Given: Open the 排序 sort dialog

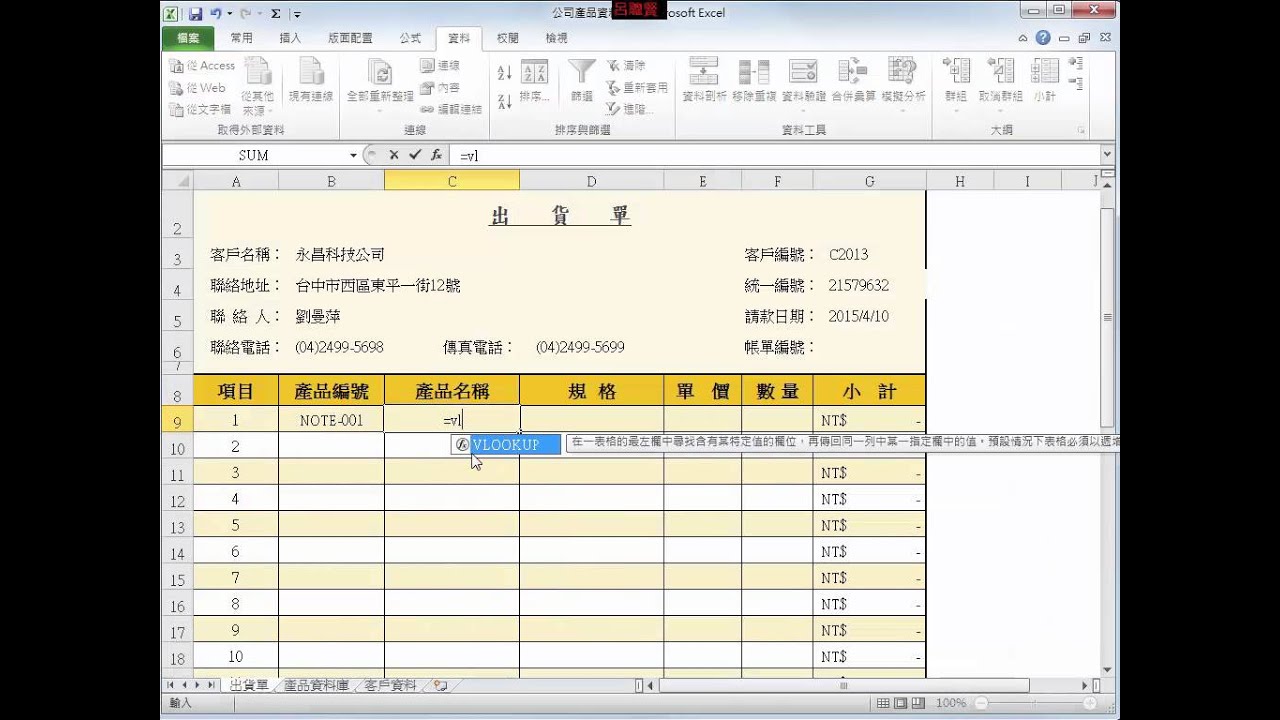Looking at the screenshot, I should (x=535, y=82).
